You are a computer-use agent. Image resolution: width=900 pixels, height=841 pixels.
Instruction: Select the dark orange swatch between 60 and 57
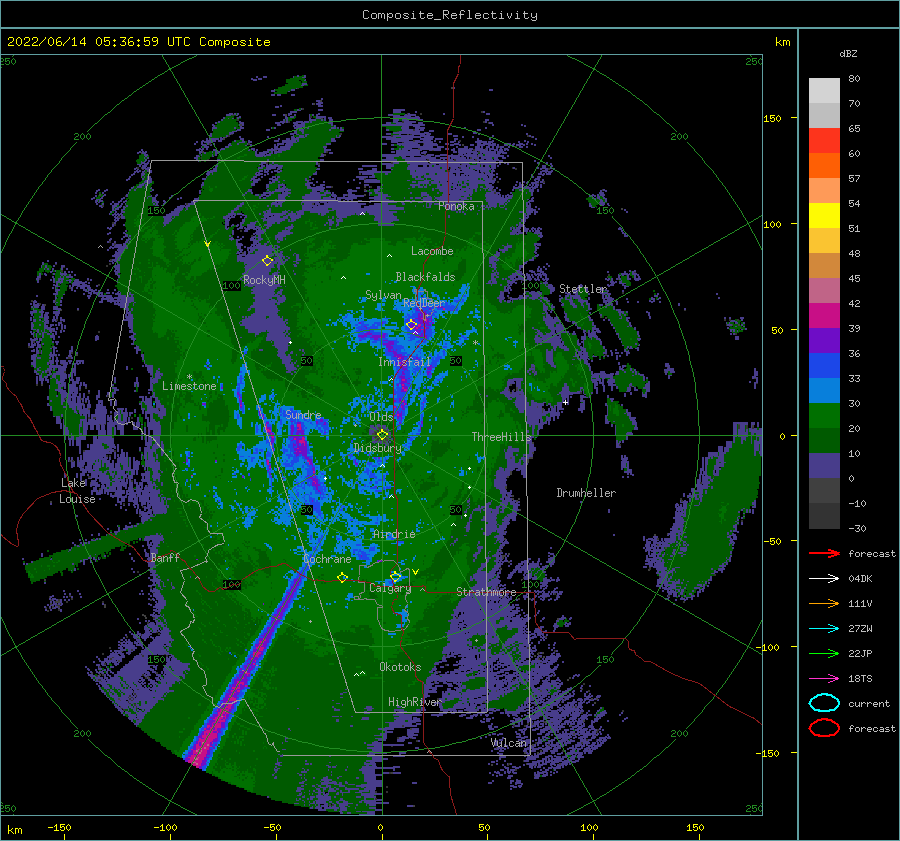coord(824,166)
